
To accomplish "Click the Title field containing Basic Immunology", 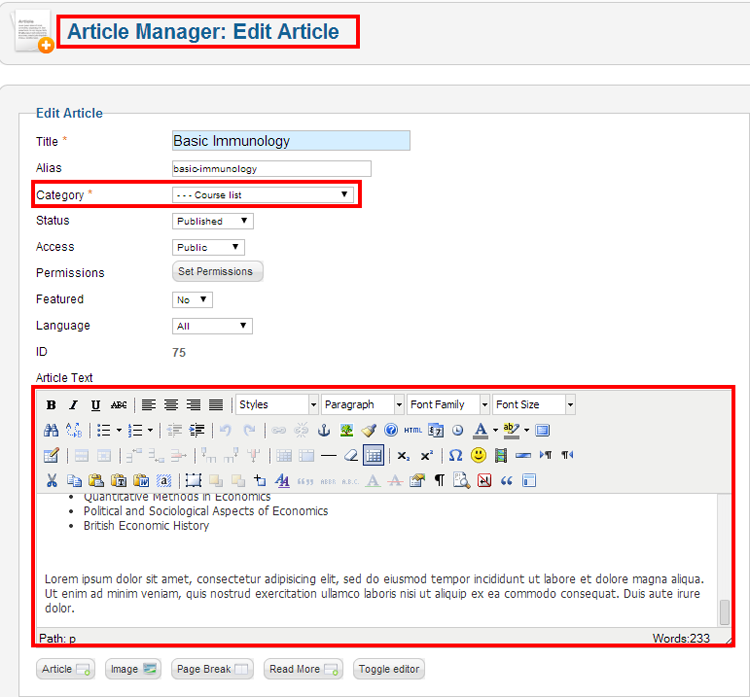I will click(290, 141).
